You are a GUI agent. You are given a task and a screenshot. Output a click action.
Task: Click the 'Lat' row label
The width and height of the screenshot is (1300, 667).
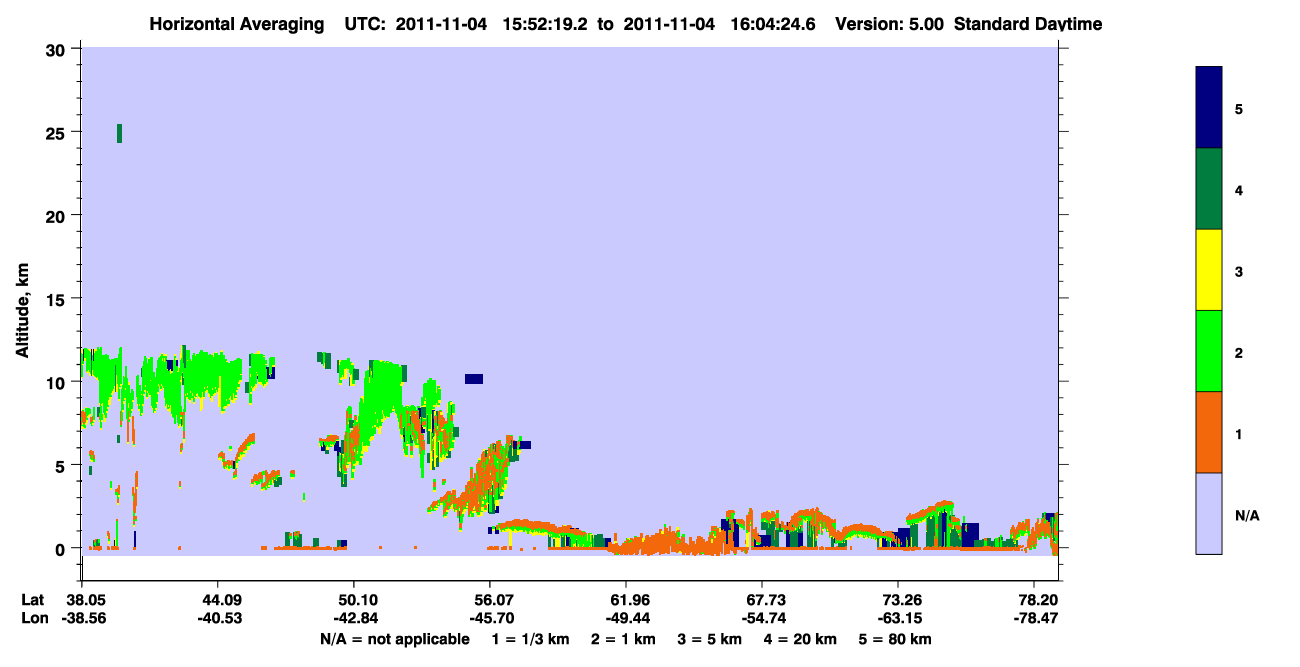coord(32,600)
